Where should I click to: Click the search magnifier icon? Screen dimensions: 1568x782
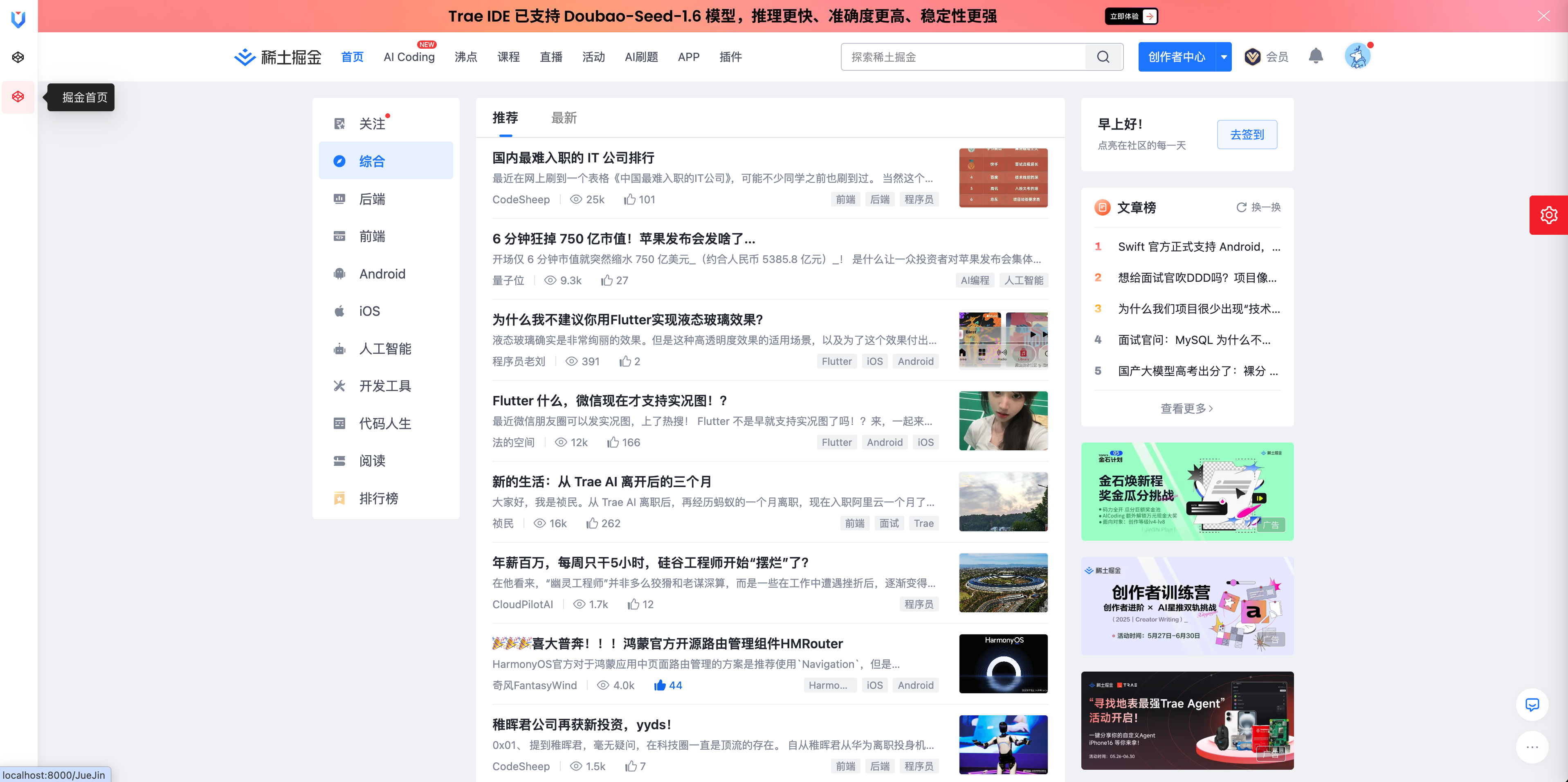pos(1103,56)
